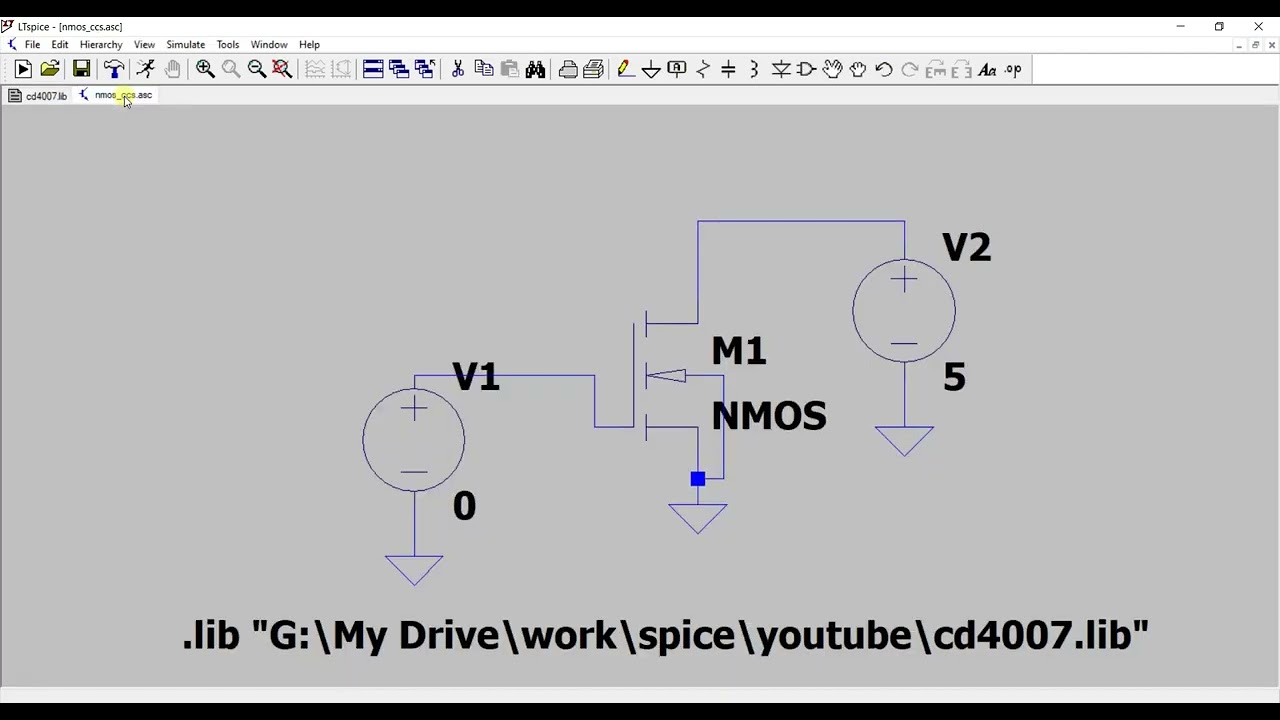
Task: Cascade windows icon
Action: coord(400,69)
